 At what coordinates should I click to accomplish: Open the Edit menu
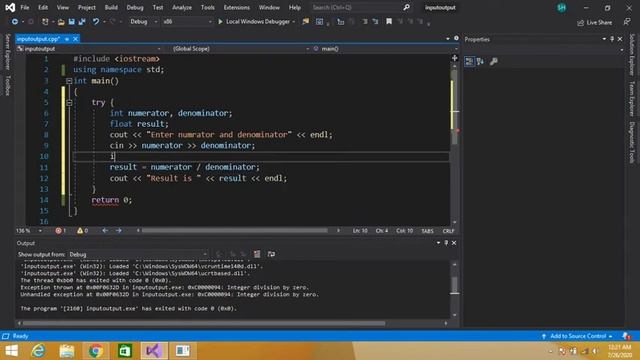point(43,7)
